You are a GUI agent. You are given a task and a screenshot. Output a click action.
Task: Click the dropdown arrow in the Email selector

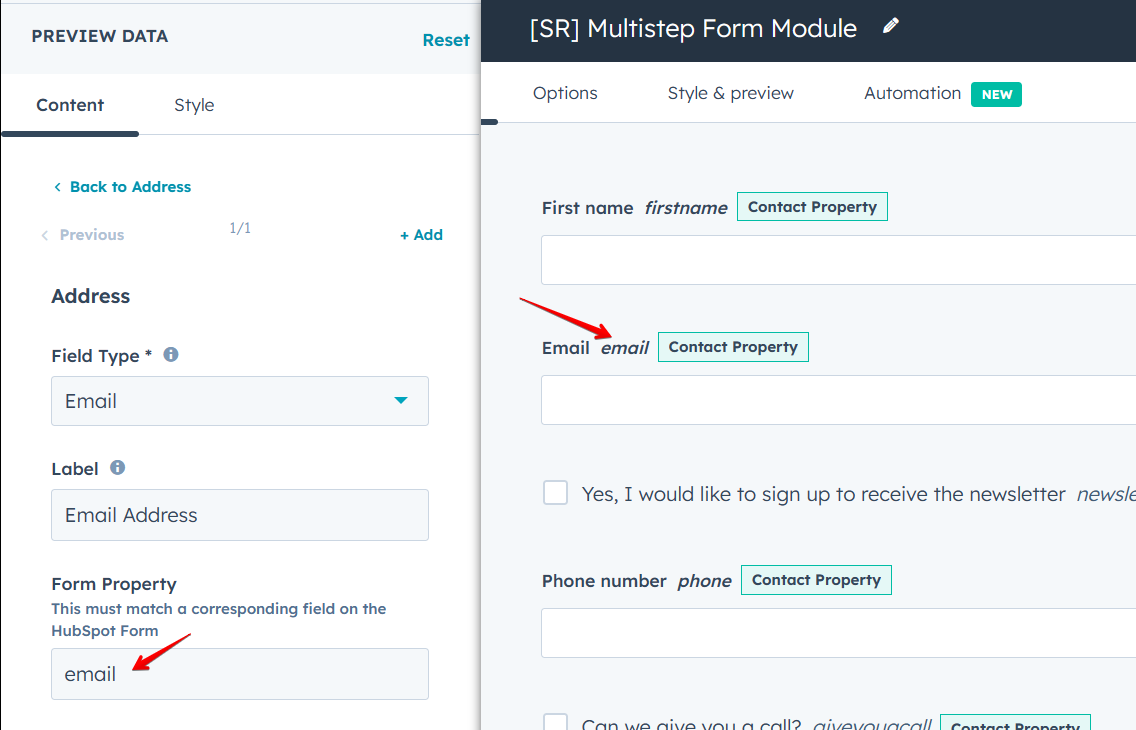(x=400, y=400)
